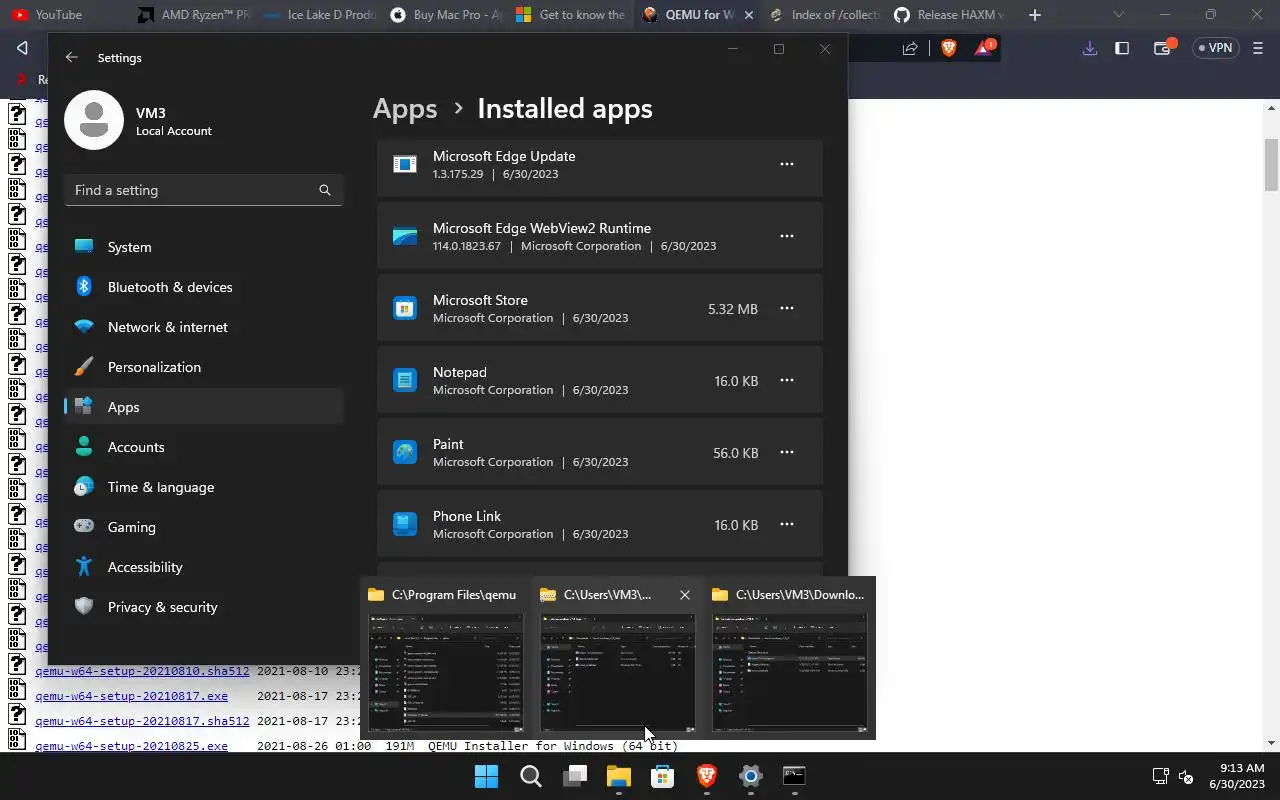Image resolution: width=1280 pixels, height=800 pixels.
Task: Open Gaming settings
Action: 204,527
